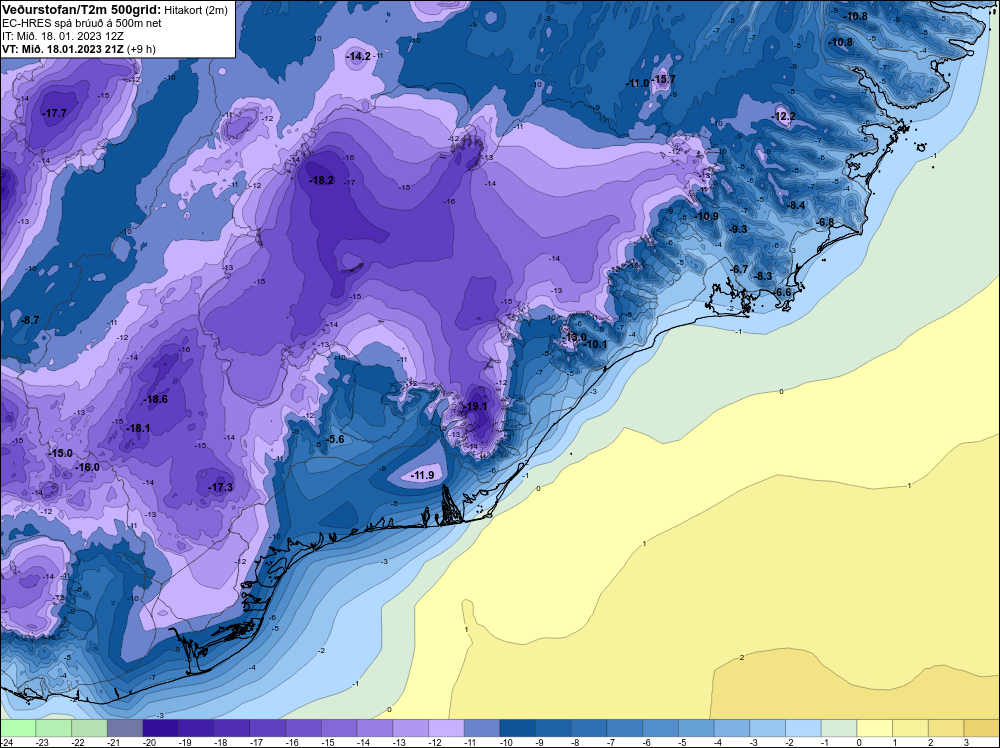Select the legend swatch labeled 3
Image resolution: width=1000 pixels, height=748 pixels.
[x=982, y=728]
